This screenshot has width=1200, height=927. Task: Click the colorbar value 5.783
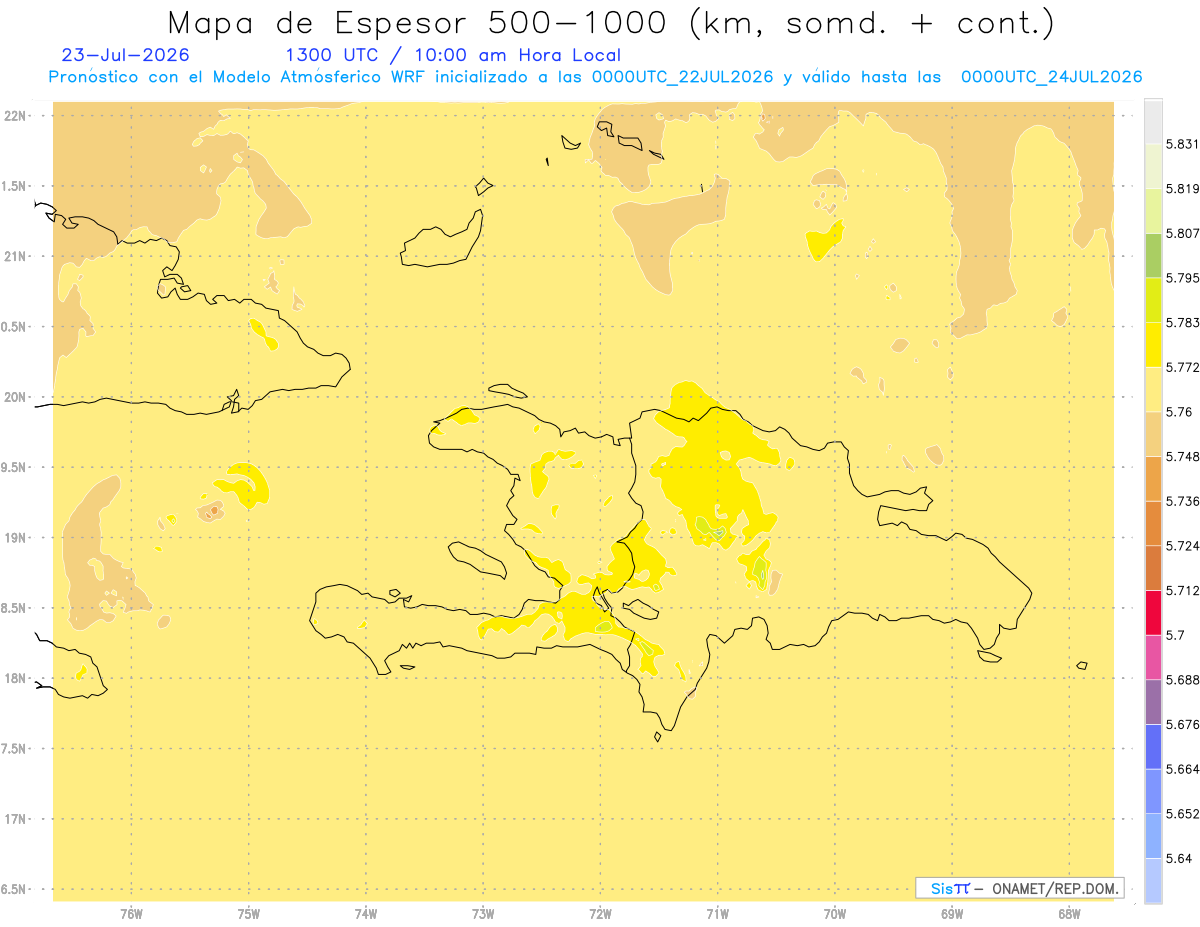click(x=1183, y=323)
